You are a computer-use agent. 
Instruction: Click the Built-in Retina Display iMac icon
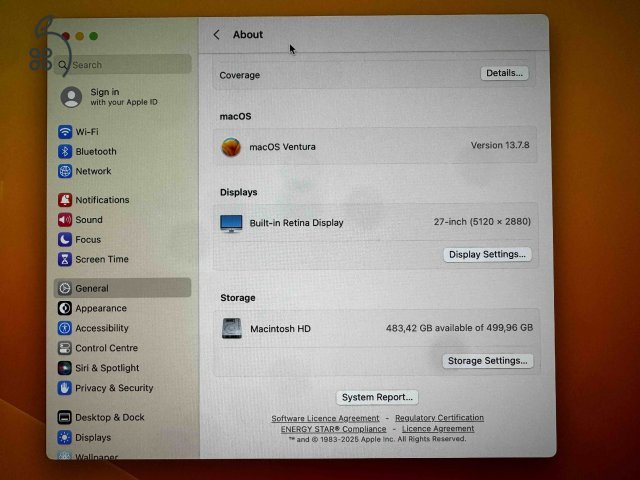pyautogui.click(x=231, y=224)
